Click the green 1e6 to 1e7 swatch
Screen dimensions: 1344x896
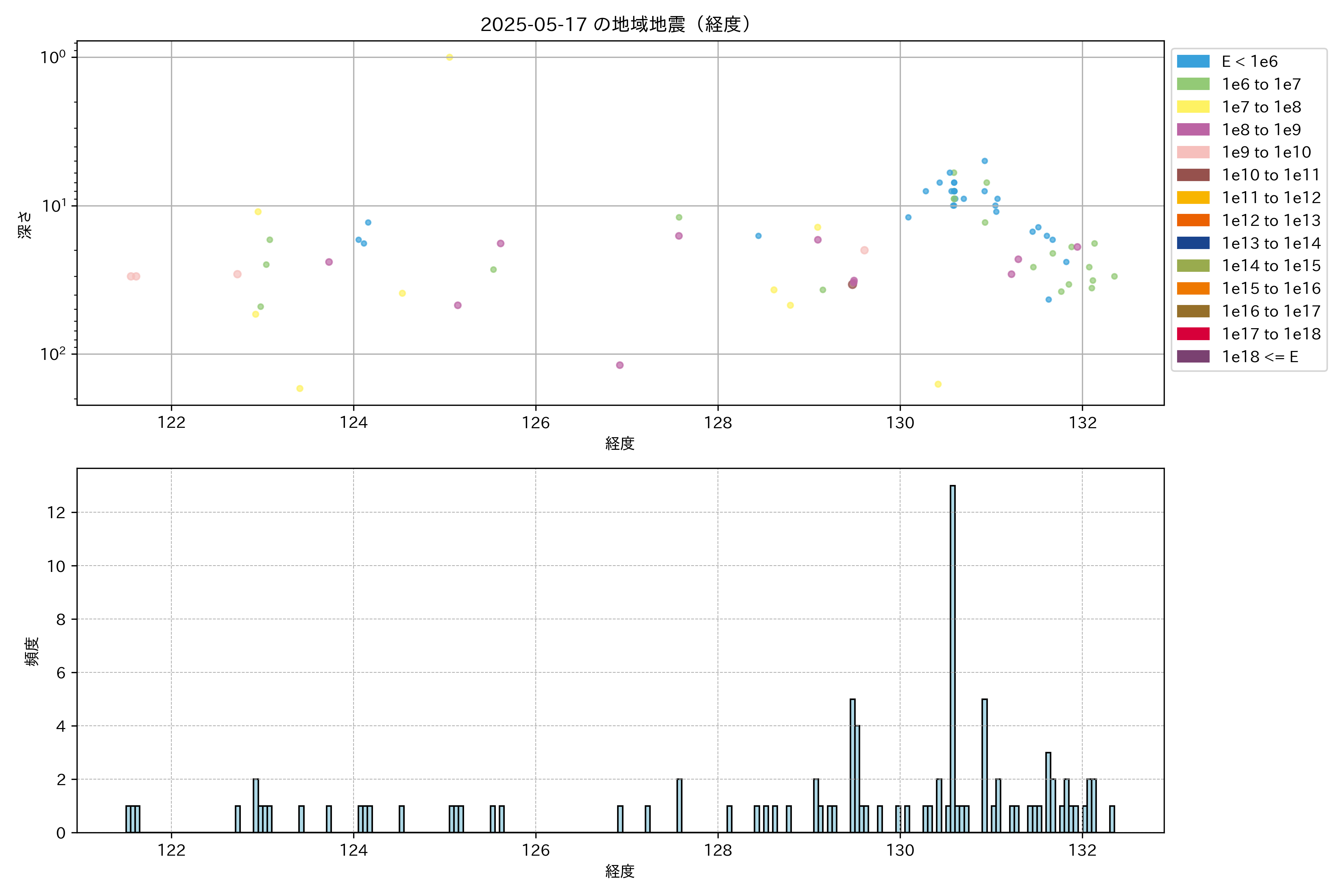click(1192, 84)
